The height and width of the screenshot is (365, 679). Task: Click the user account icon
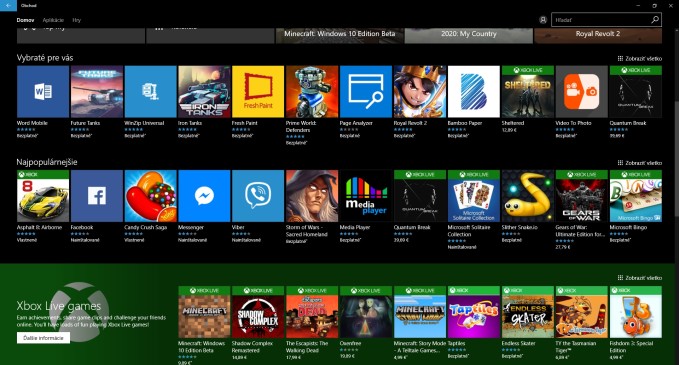[543, 20]
